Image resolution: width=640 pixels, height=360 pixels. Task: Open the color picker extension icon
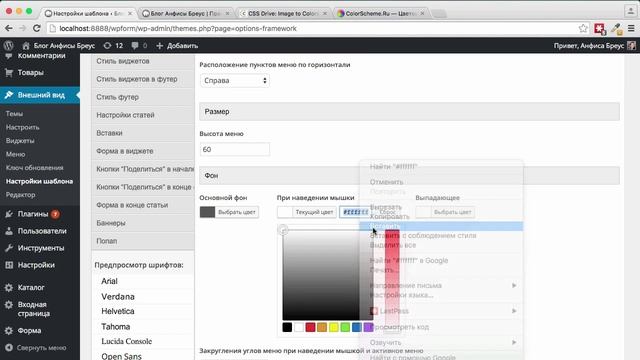(x=616, y=29)
